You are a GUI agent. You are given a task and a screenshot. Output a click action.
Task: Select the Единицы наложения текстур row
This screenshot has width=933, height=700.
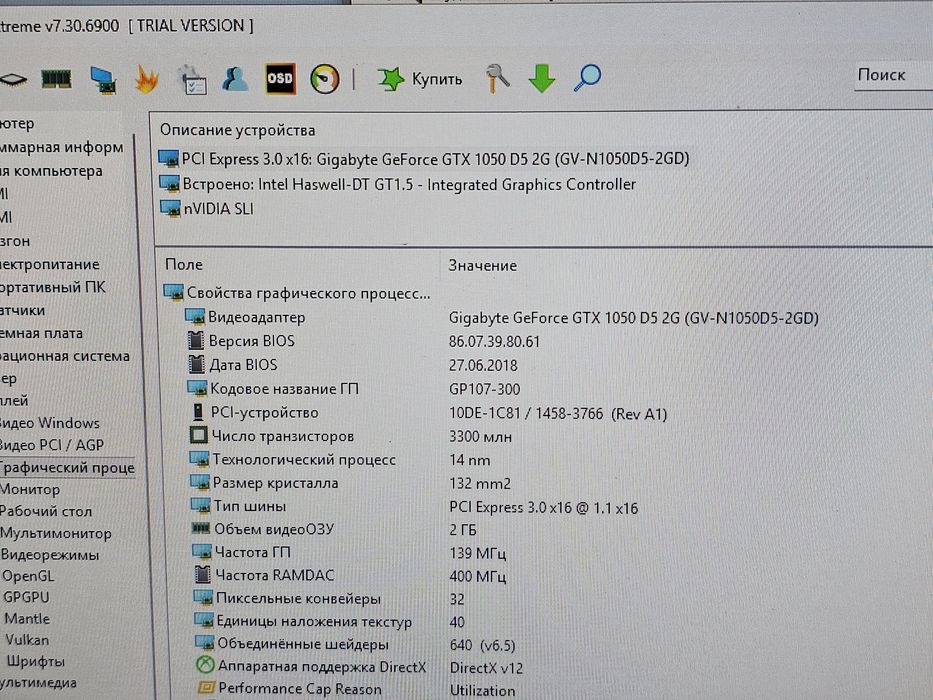pos(330,621)
